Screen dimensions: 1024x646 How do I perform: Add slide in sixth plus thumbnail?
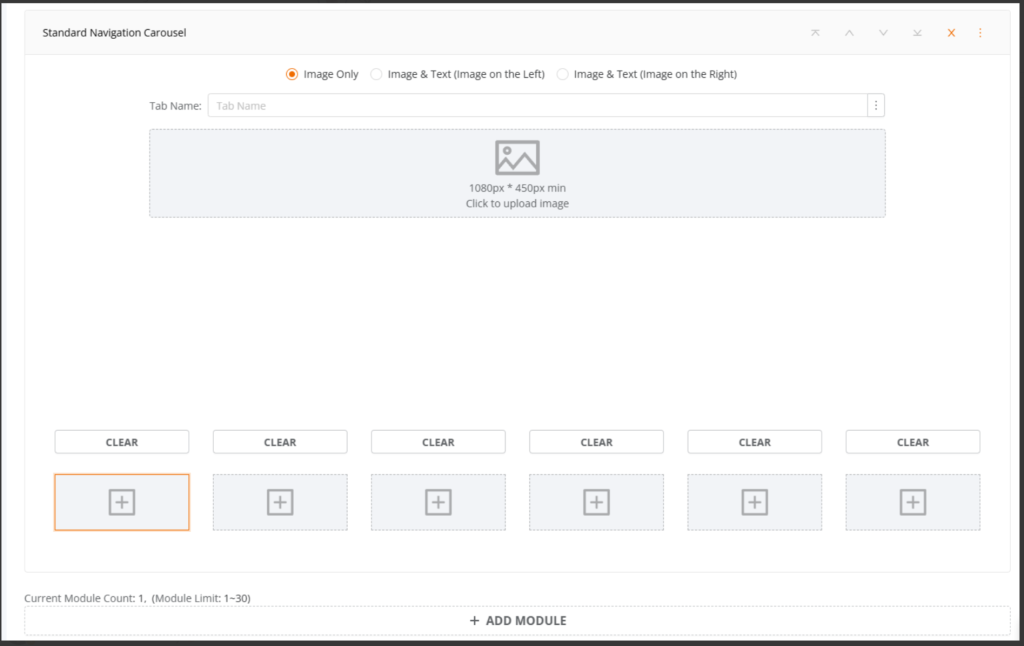coord(912,502)
